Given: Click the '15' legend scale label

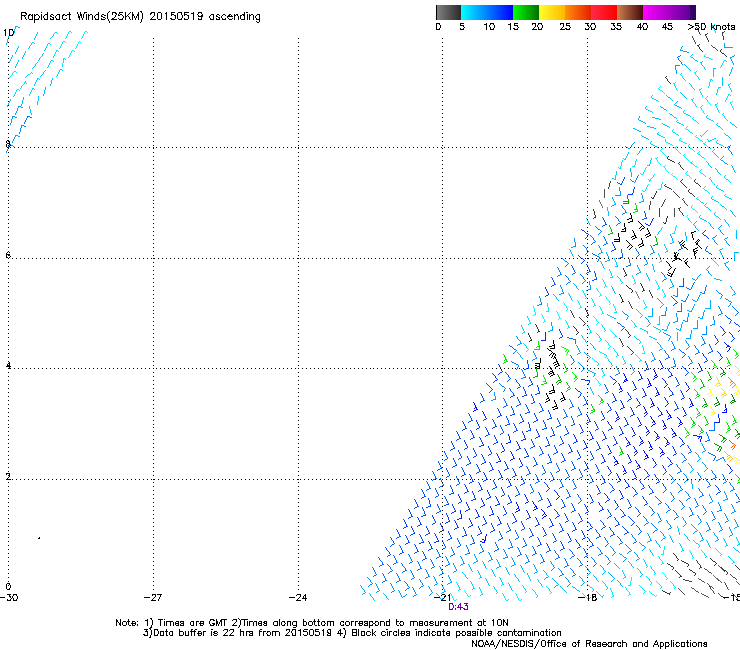Looking at the screenshot, I should [x=513, y=27].
